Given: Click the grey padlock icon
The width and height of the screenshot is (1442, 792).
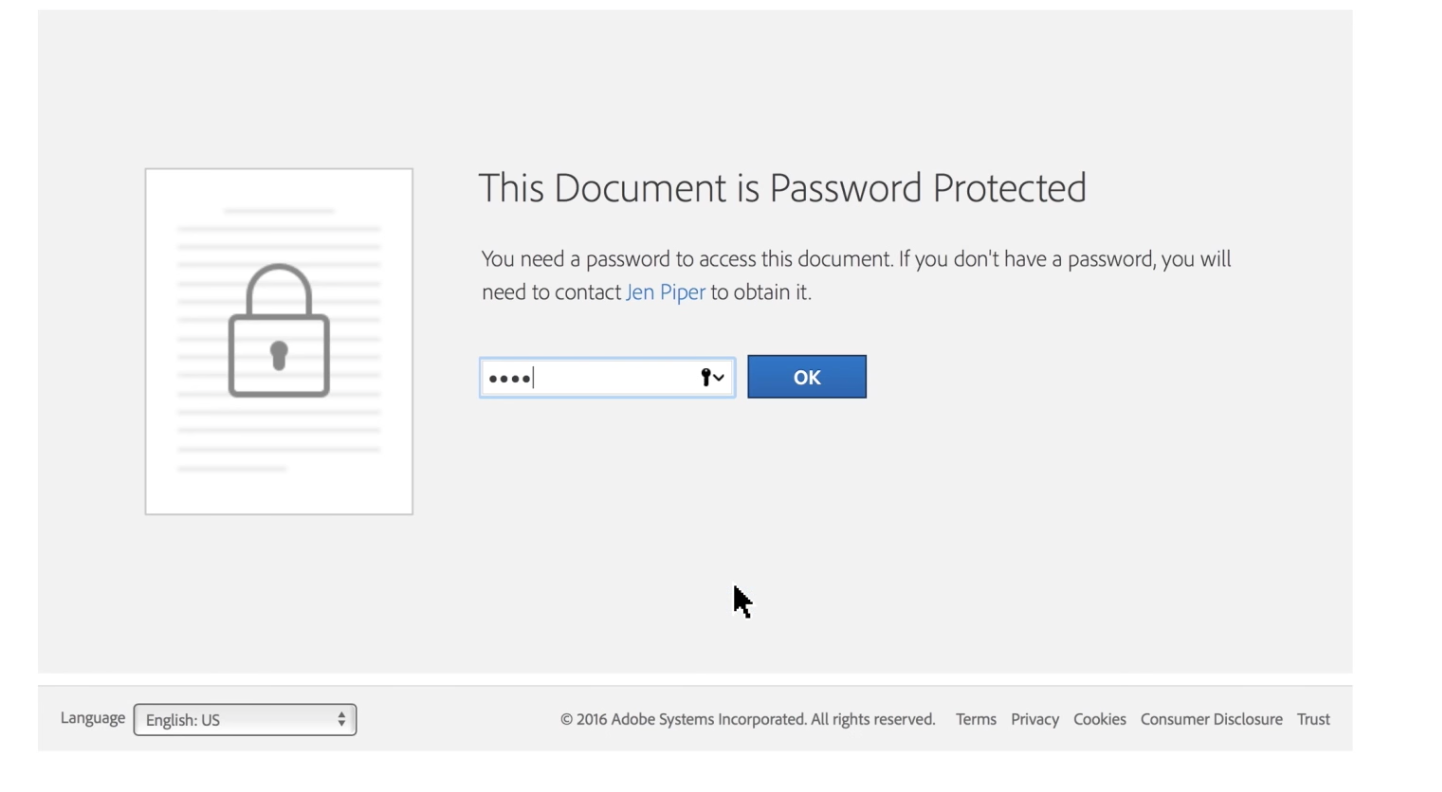Looking at the screenshot, I should [279, 331].
